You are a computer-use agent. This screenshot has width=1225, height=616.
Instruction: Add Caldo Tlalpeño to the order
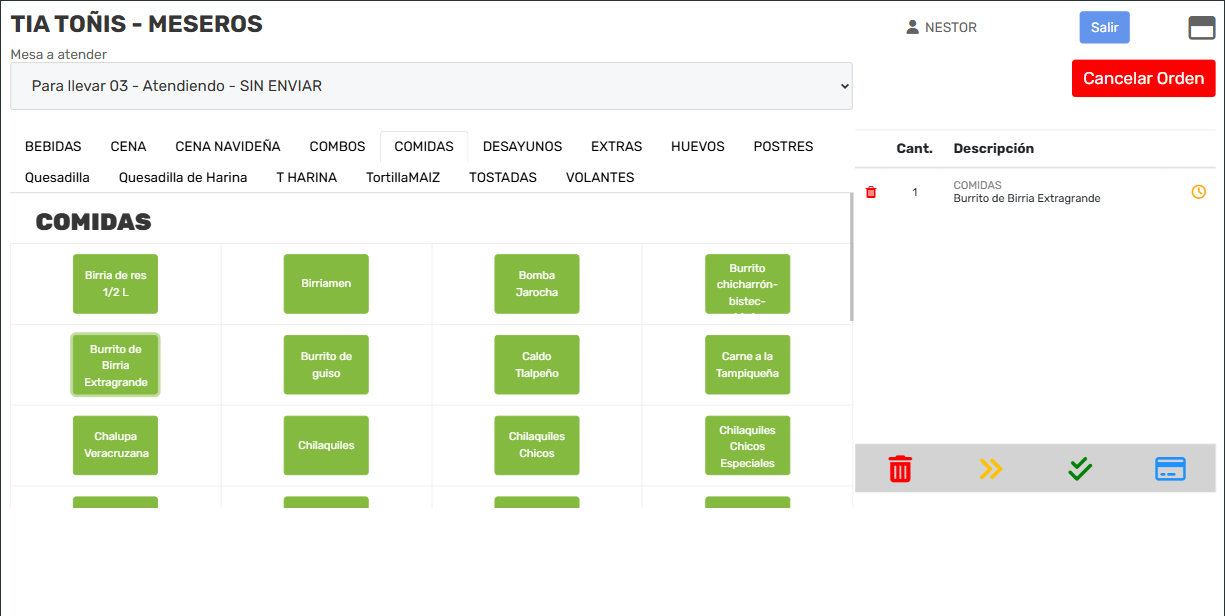[x=537, y=364]
